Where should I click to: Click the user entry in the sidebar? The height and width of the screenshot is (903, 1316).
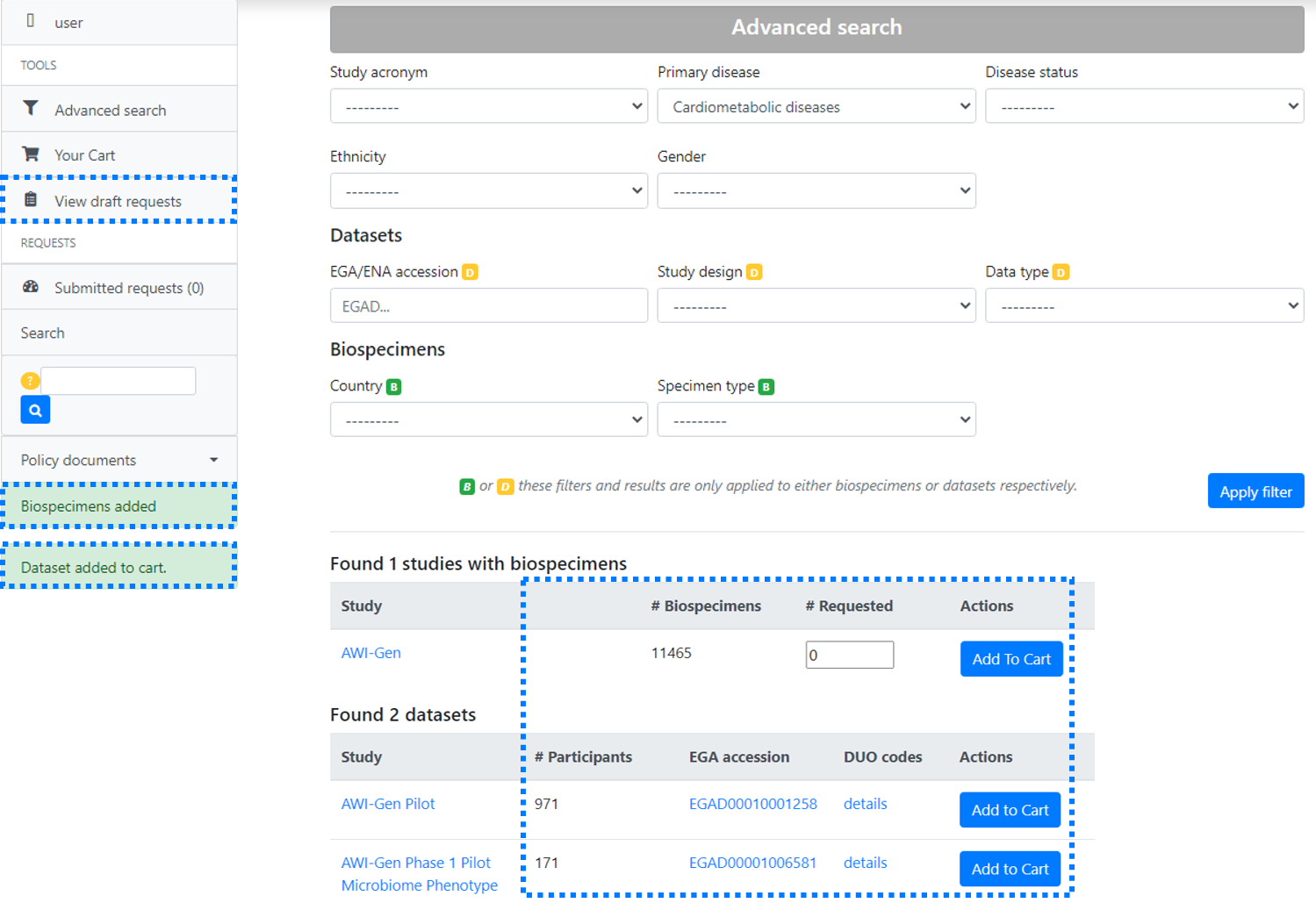coord(119,22)
